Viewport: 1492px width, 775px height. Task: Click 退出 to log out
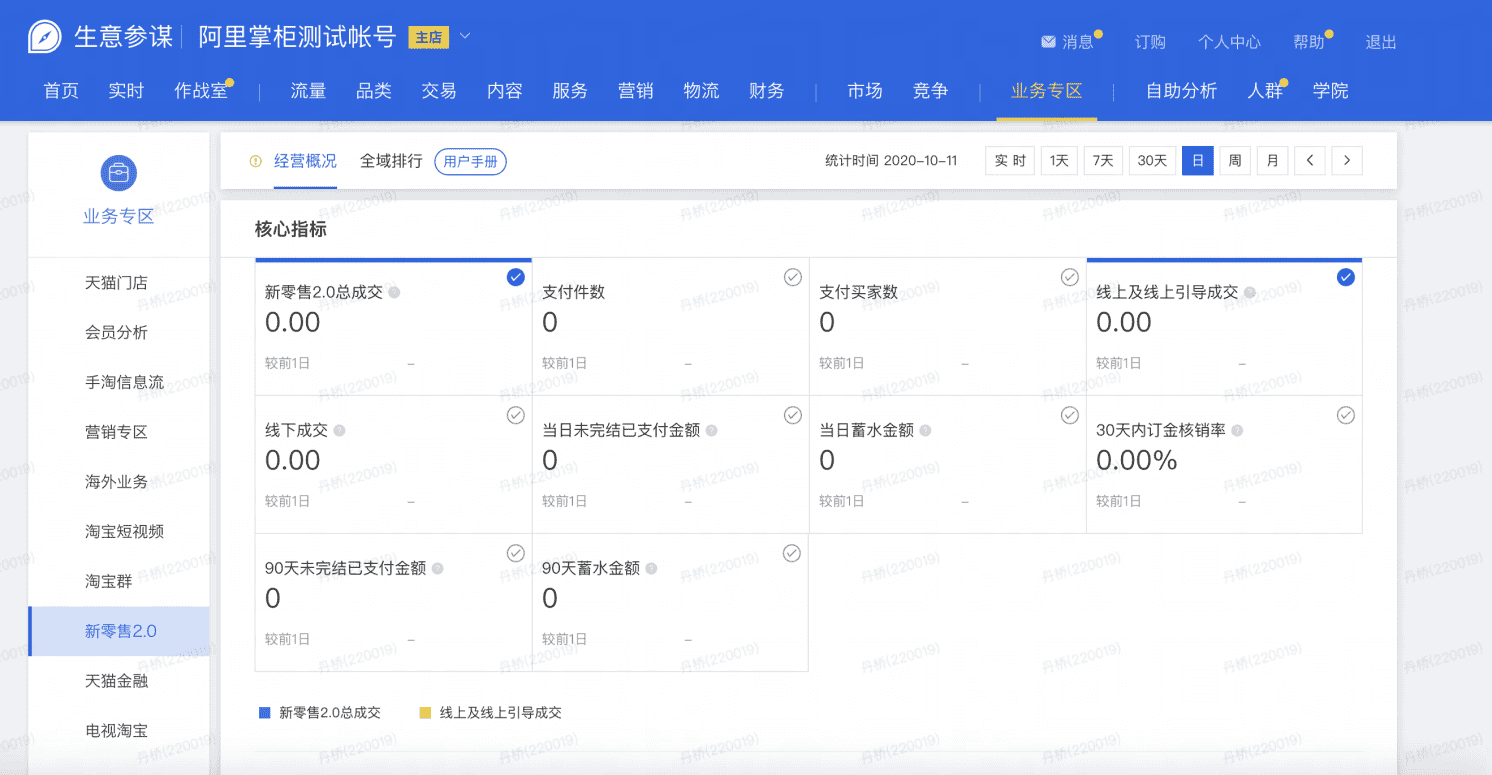coord(1381,42)
